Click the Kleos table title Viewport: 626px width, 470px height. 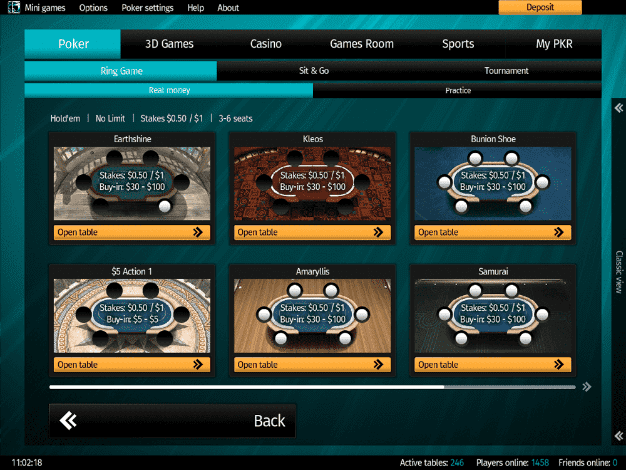tap(313, 139)
